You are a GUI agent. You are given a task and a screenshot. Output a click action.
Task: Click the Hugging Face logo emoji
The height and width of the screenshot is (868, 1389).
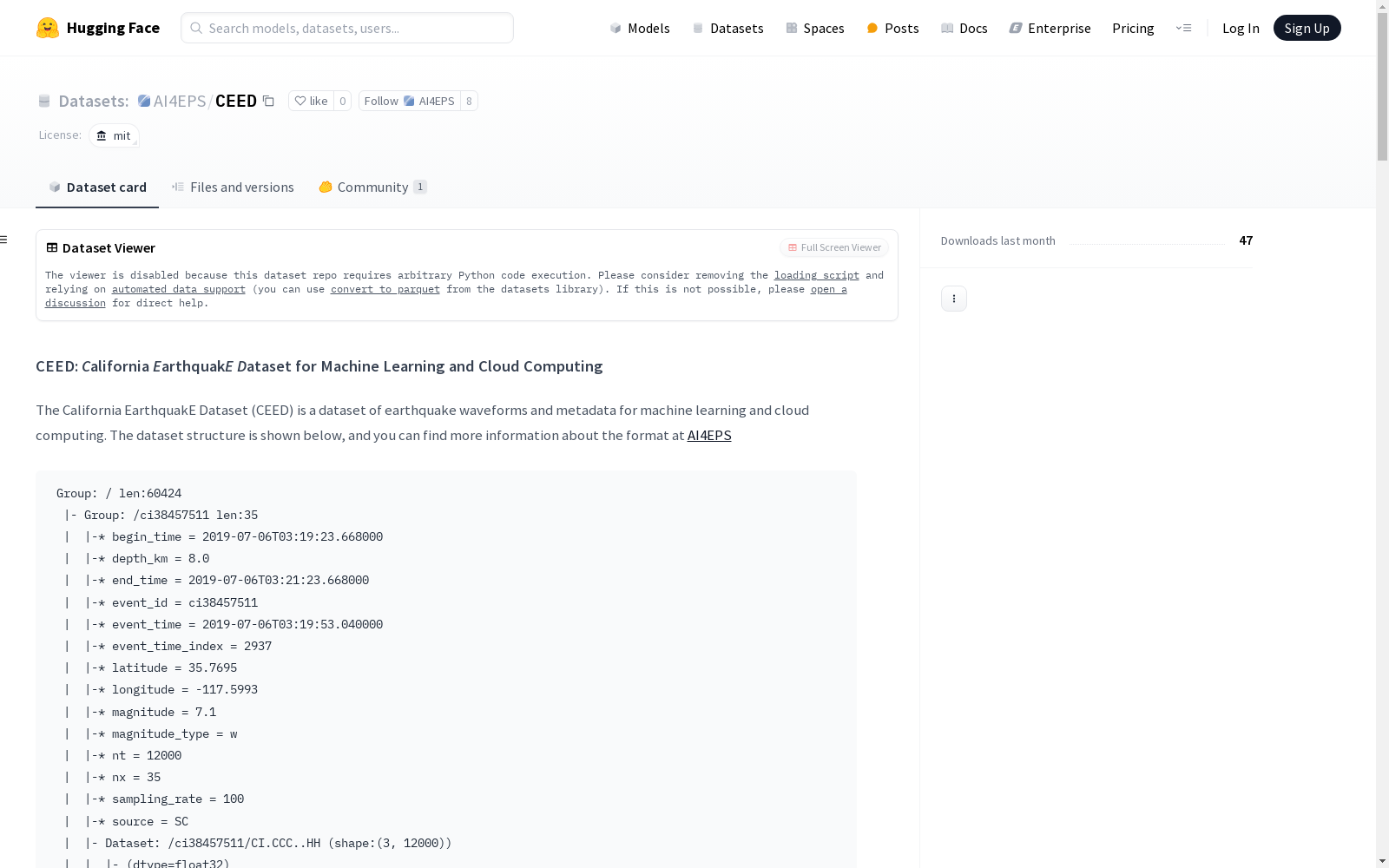(x=48, y=28)
